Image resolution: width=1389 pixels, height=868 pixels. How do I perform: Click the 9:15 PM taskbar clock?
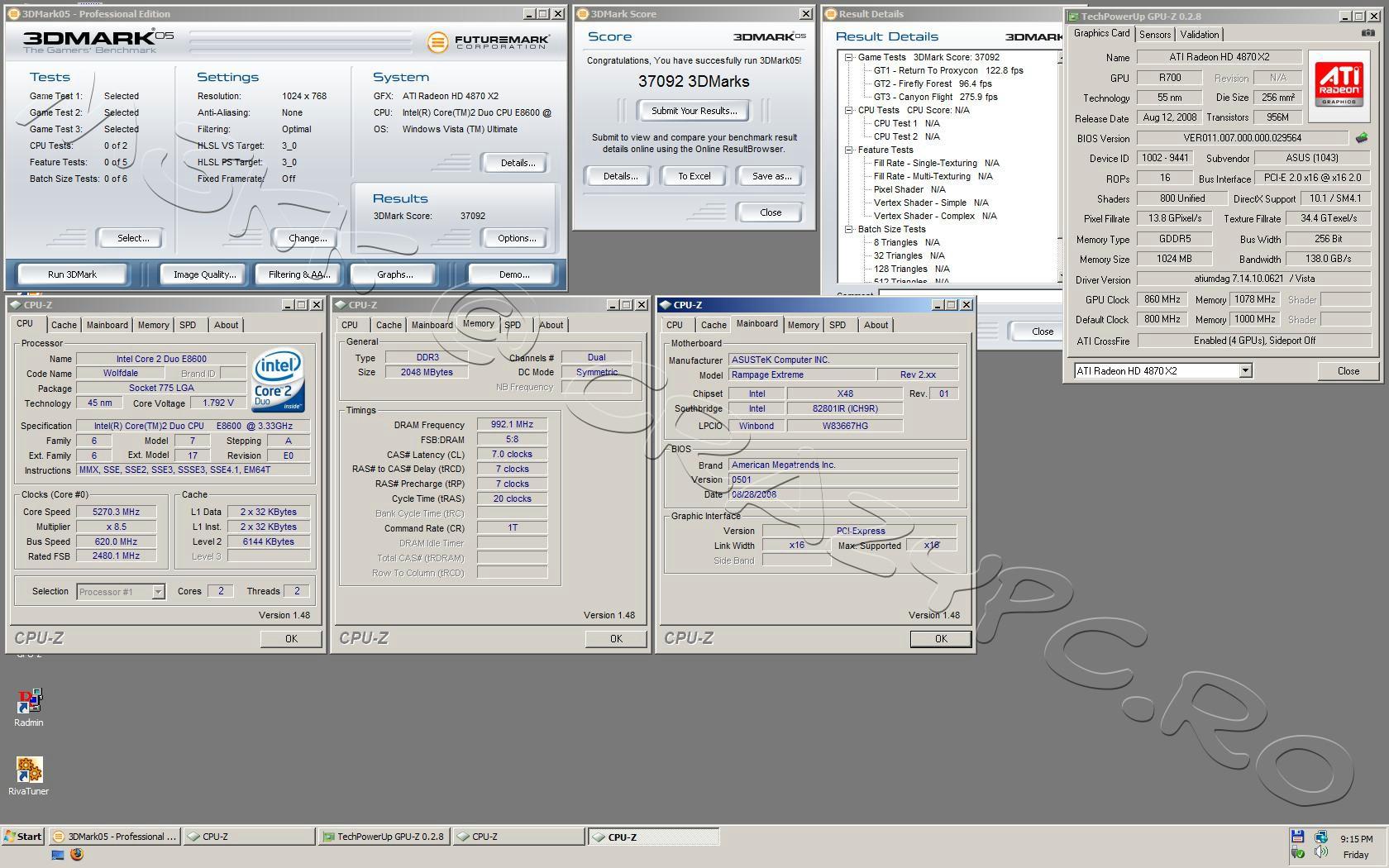(1356, 838)
